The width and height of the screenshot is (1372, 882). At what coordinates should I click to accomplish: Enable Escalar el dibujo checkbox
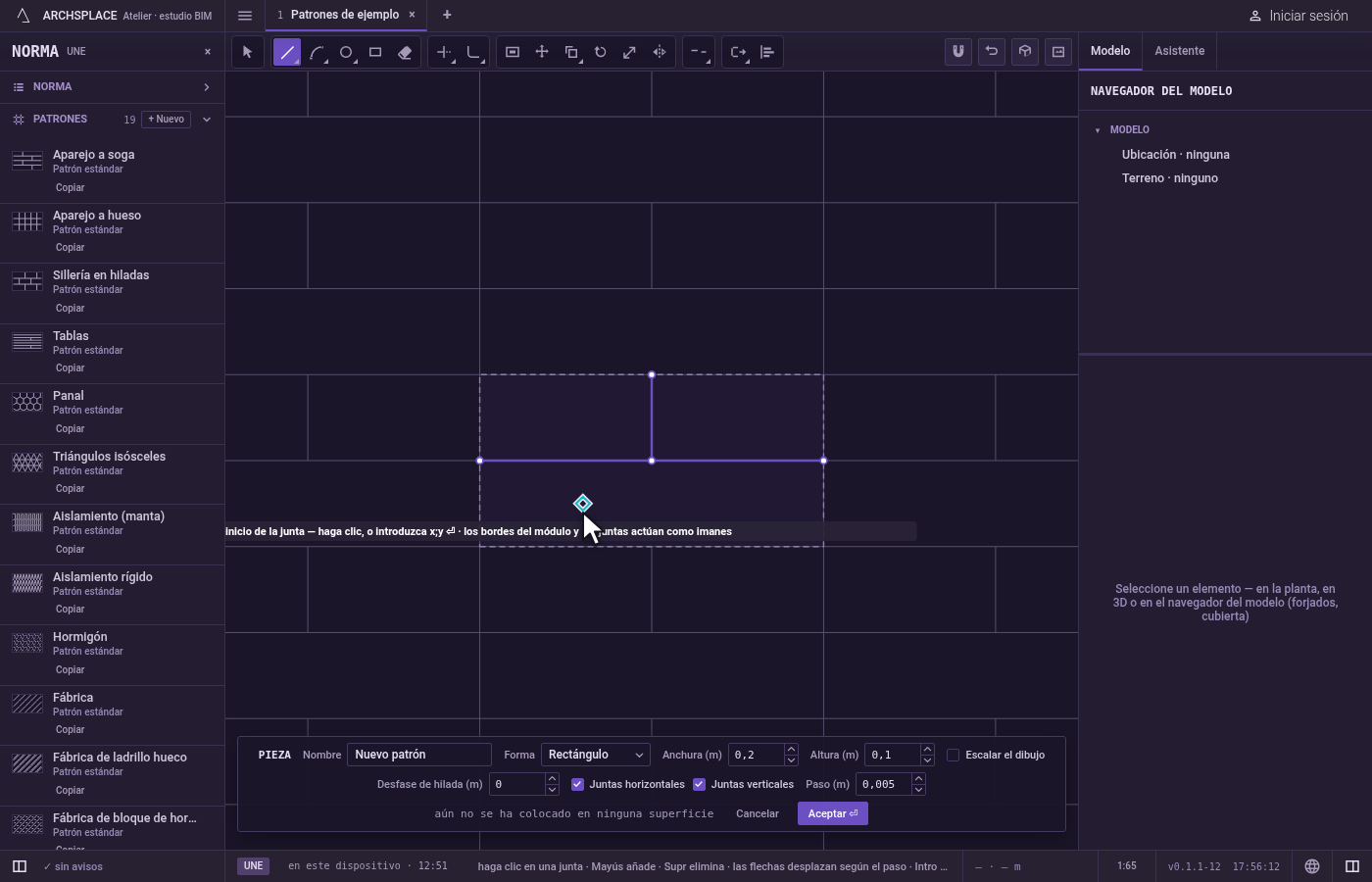click(x=953, y=755)
